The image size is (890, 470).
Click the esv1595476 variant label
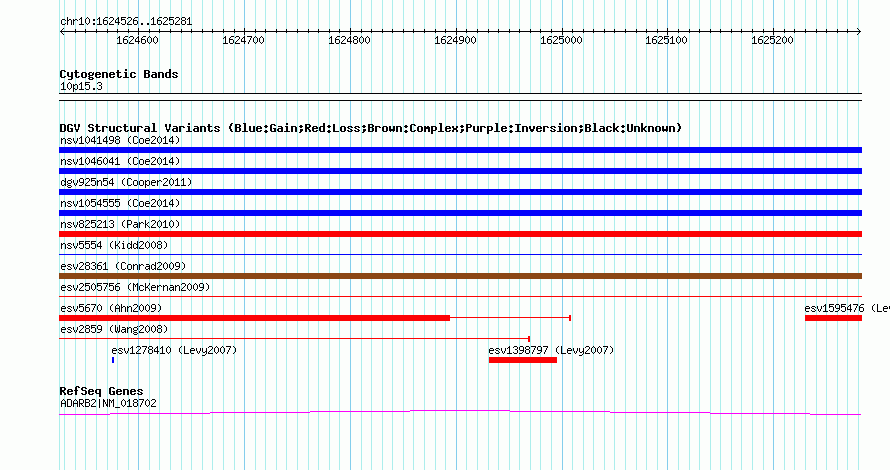(847, 308)
